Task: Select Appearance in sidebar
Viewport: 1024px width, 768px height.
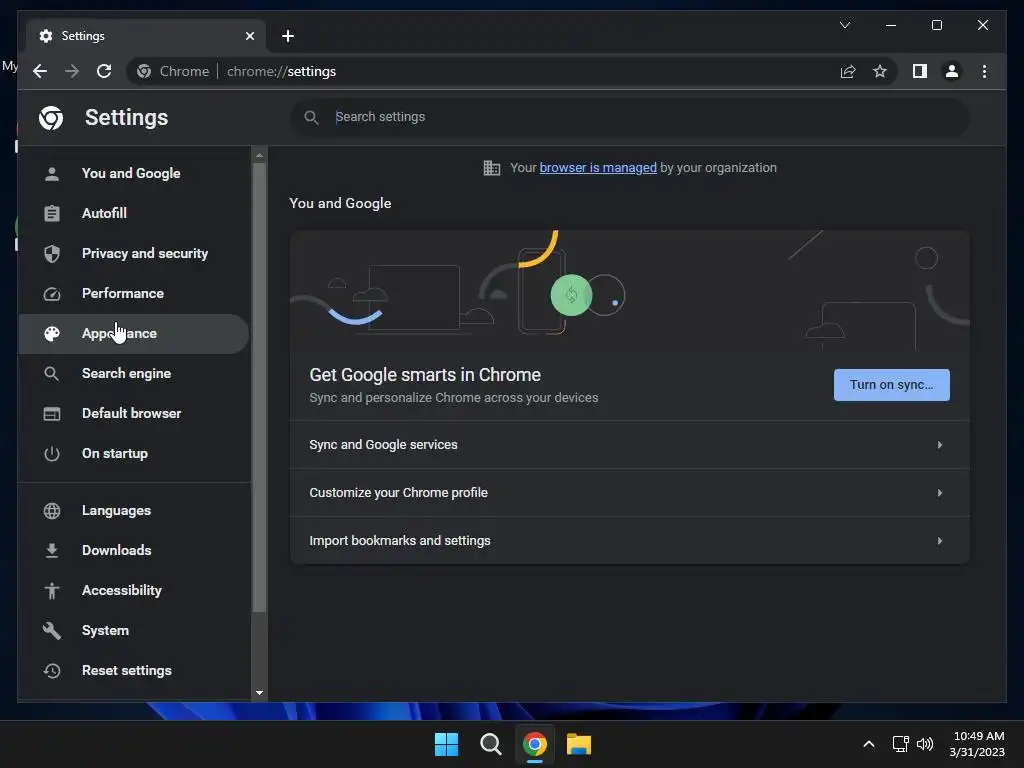Action: tap(134, 334)
